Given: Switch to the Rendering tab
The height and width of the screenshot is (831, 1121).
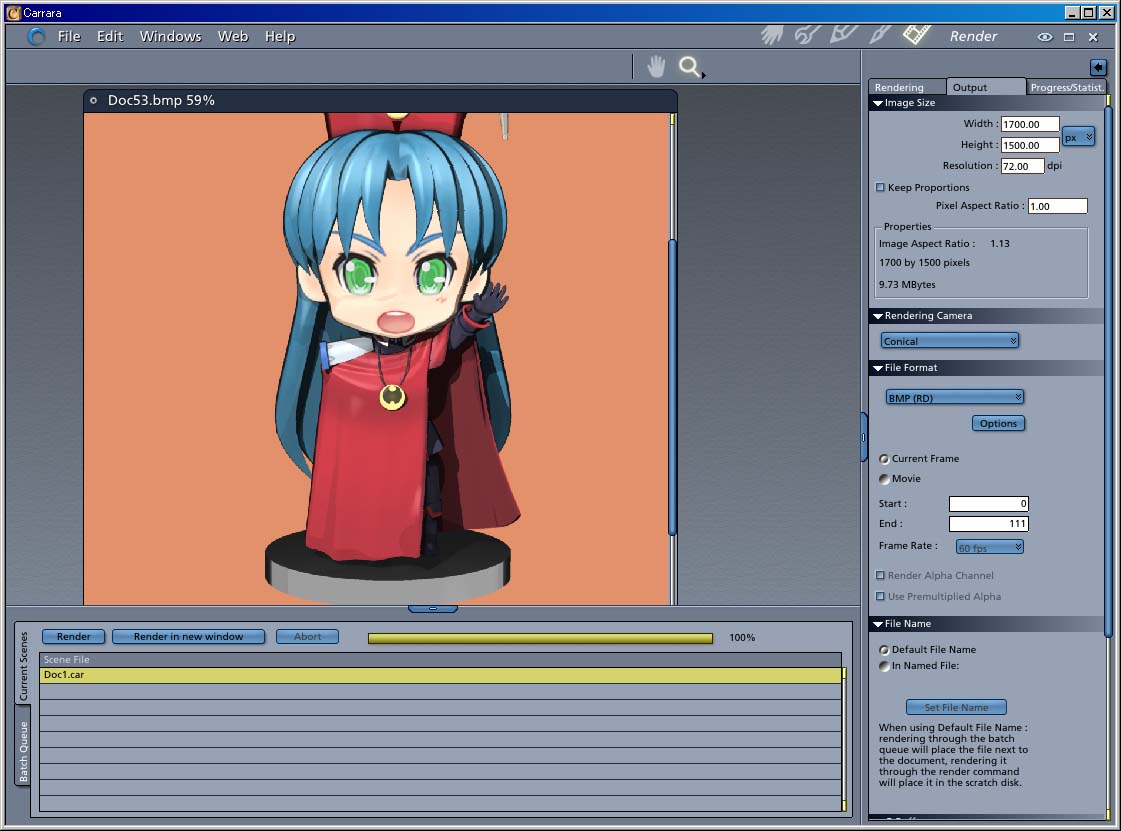Looking at the screenshot, I should tap(899, 87).
